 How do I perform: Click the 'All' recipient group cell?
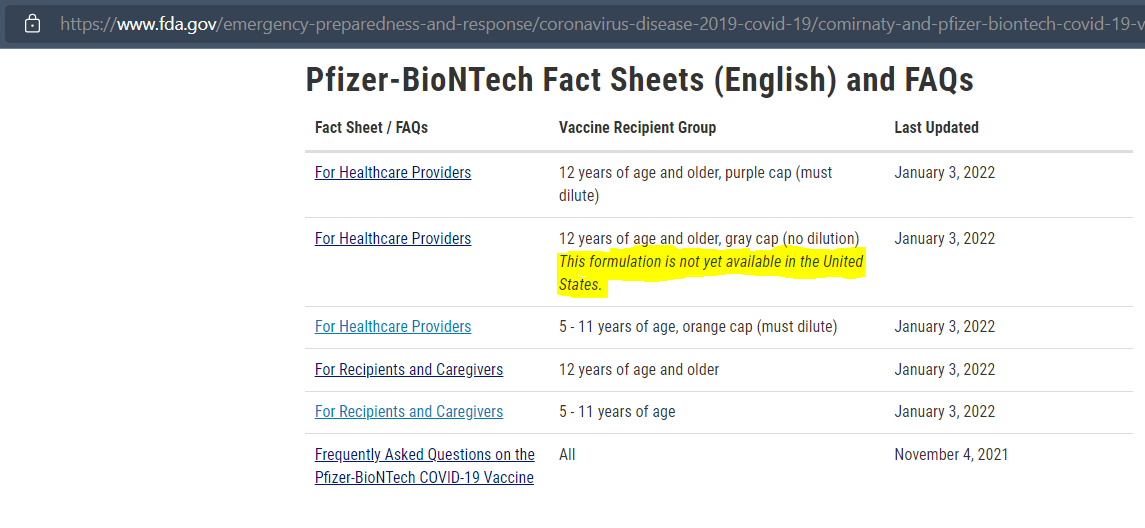point(567,454)
